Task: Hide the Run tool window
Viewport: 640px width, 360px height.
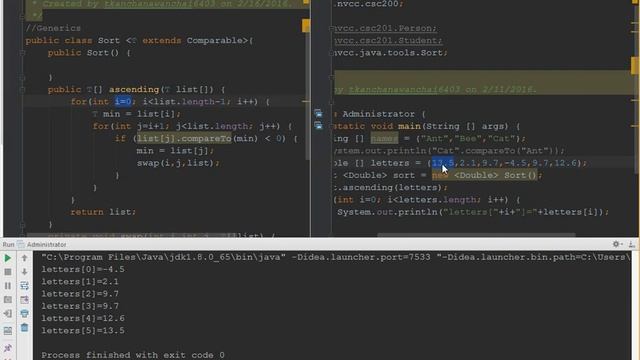Action: (x=631, y=244)
